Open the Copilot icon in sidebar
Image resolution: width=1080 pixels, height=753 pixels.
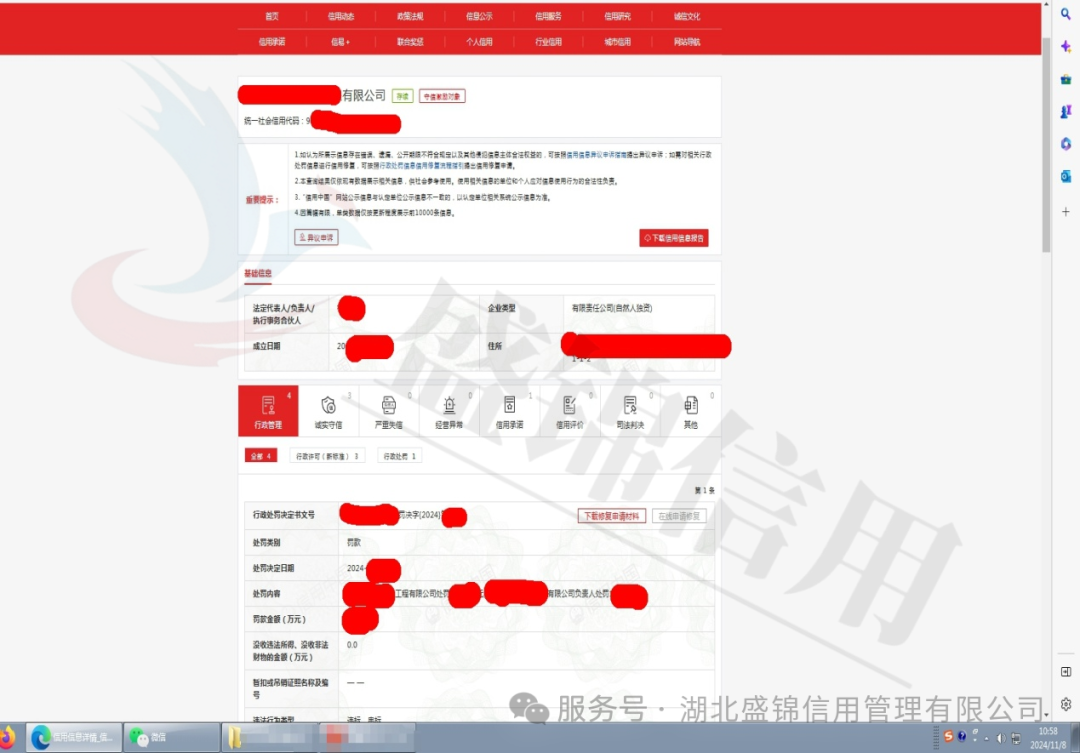click(x=1065, y=45)
